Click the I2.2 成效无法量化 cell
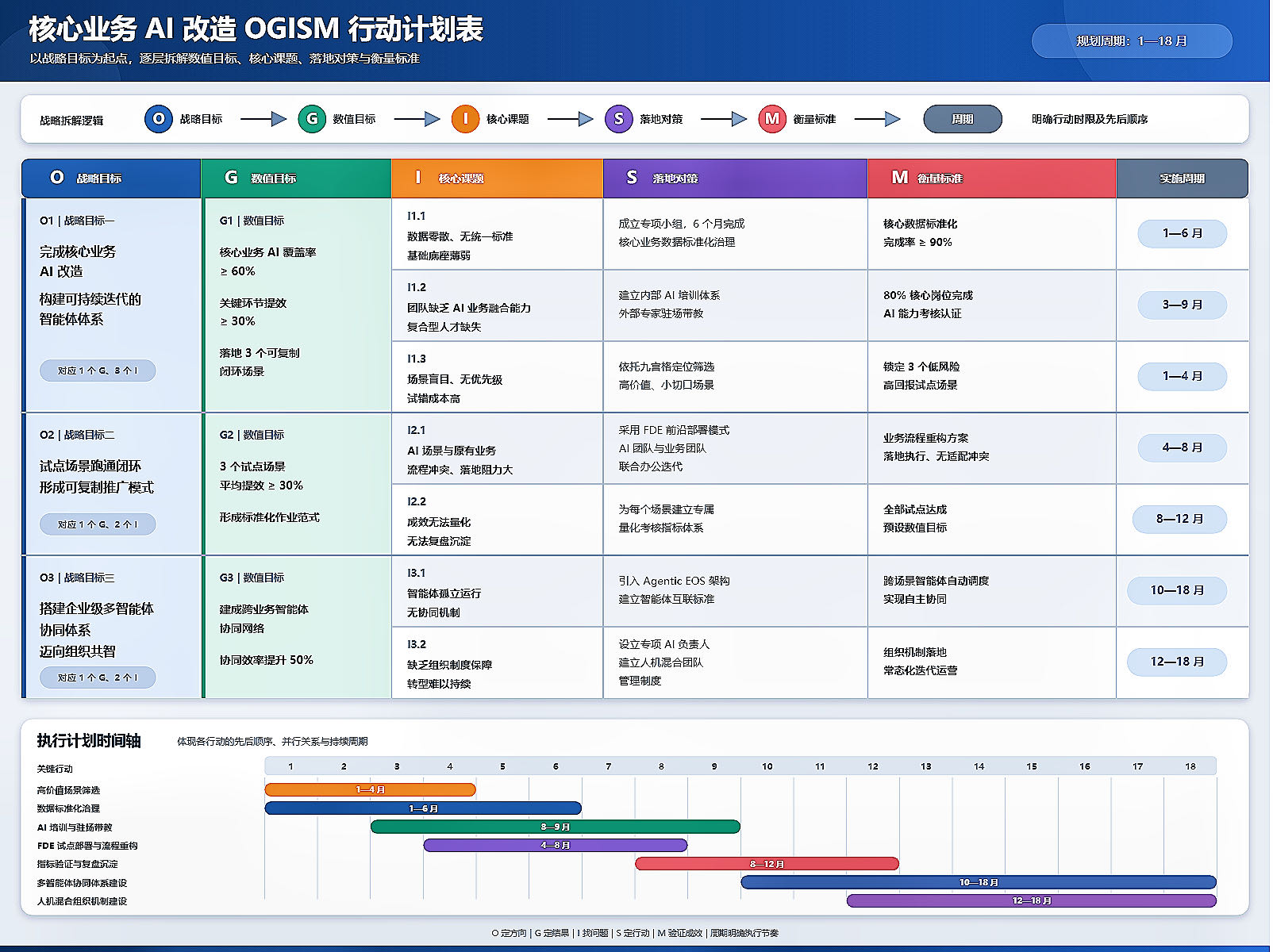 point(498,520)
